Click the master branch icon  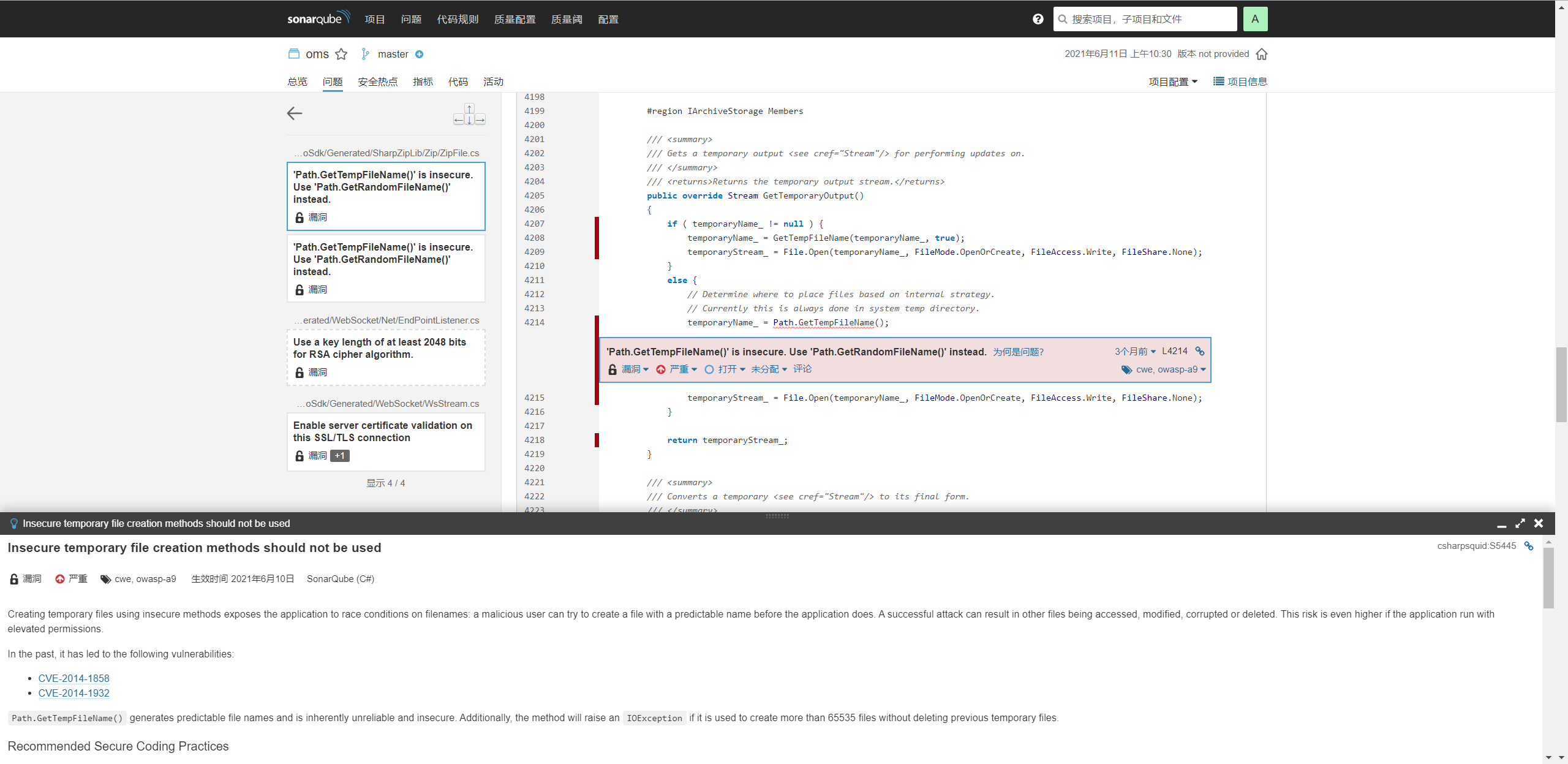(x=366, y=54)
